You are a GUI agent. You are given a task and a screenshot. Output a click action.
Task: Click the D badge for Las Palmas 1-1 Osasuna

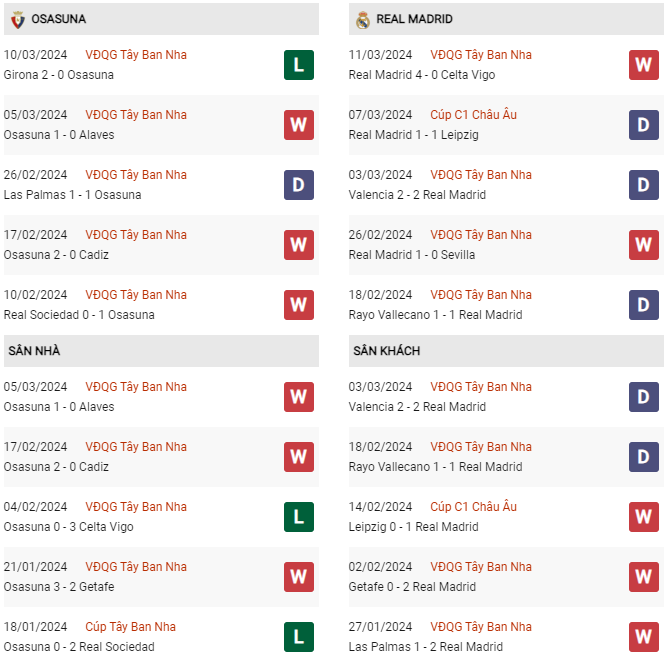299,185
